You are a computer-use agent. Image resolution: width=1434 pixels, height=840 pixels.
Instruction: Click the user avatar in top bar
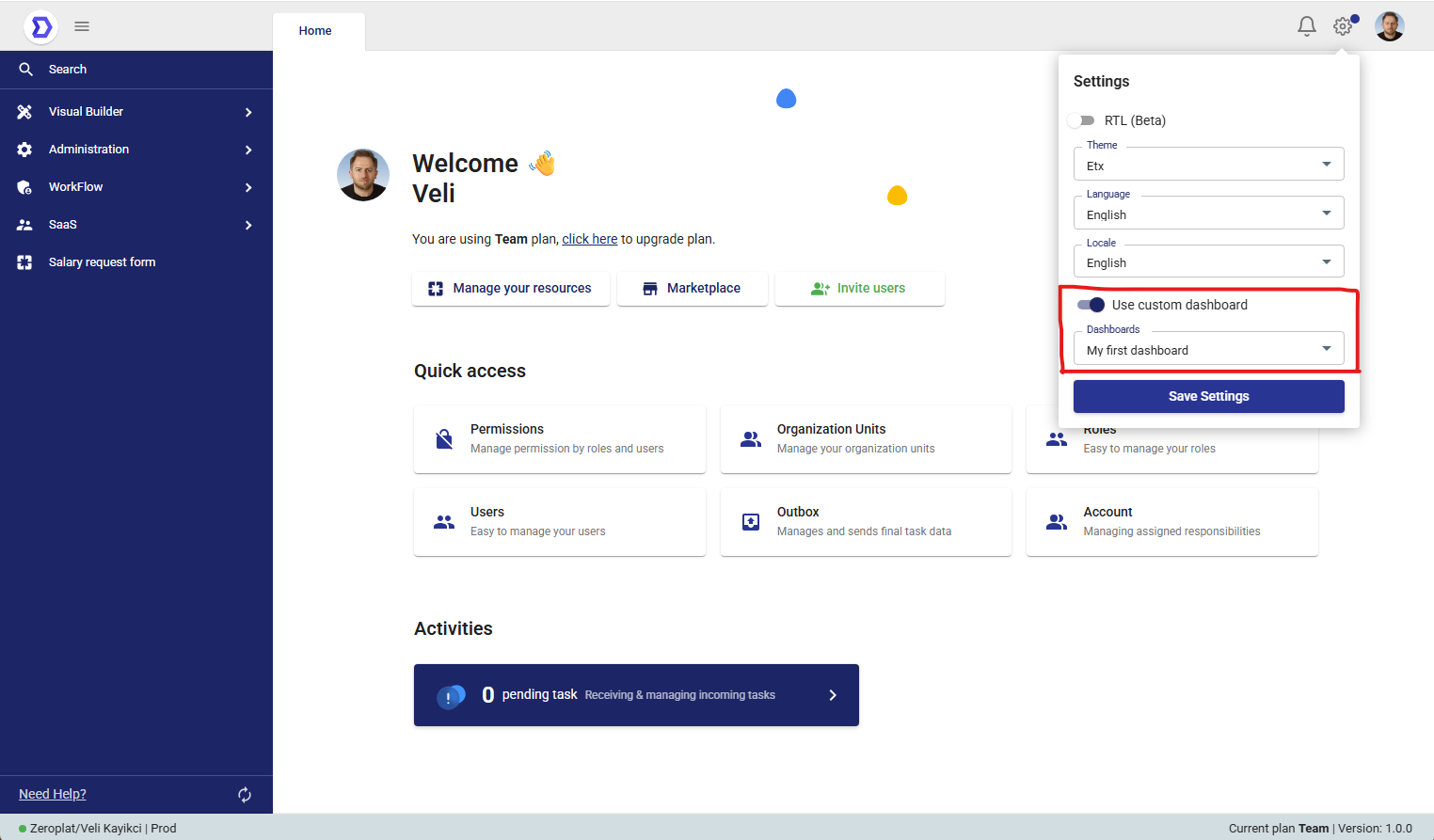[x=1389, y=26]
